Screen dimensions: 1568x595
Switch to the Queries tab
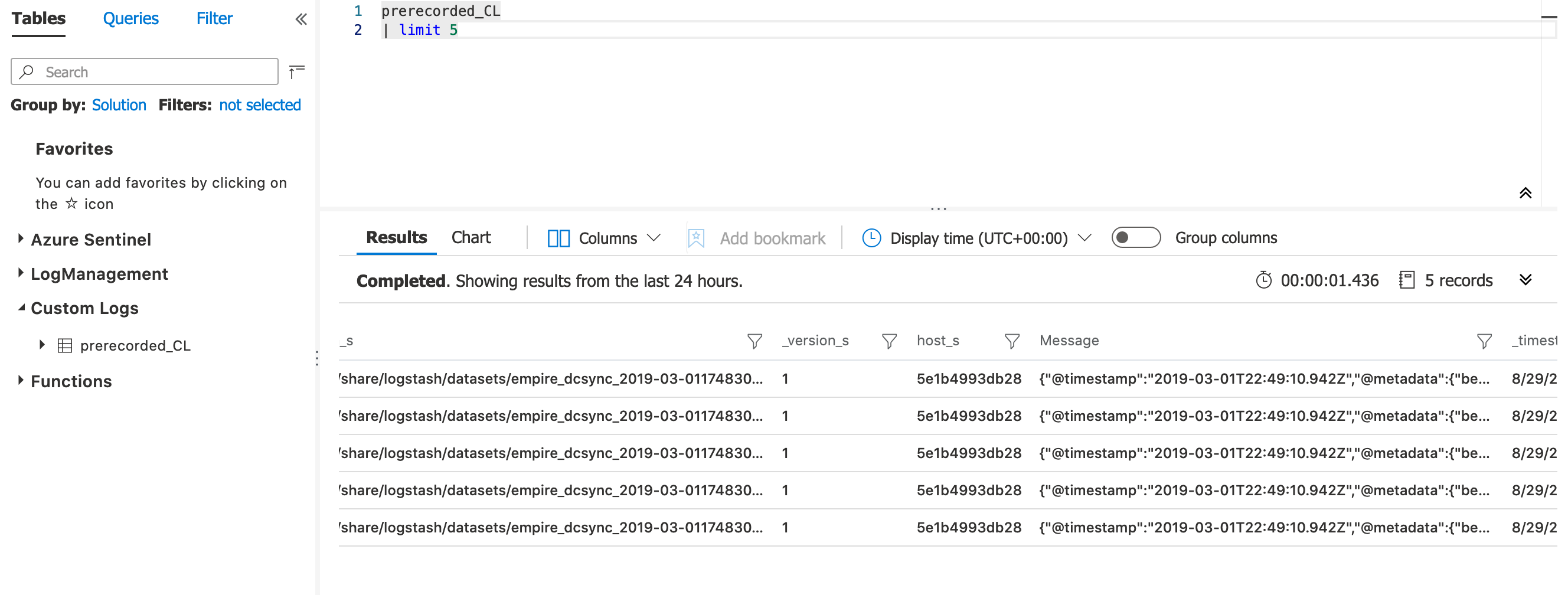coord(130,18)
